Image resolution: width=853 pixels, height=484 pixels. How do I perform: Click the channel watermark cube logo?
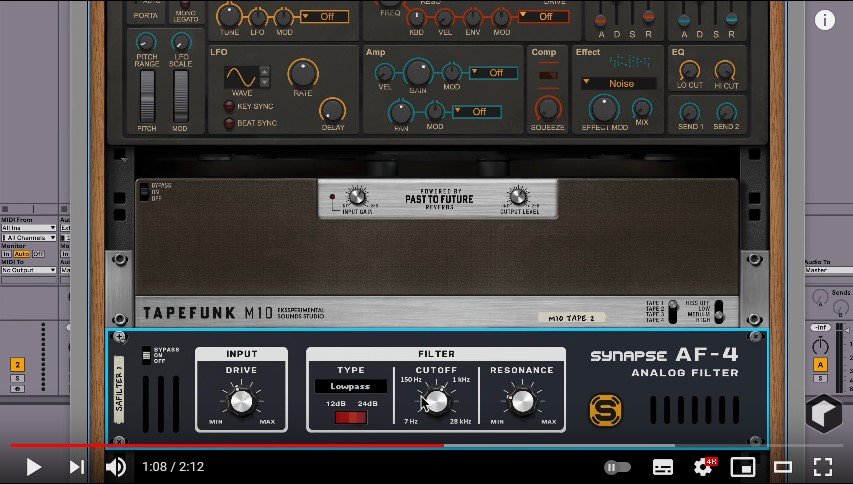pyautogui.click(x=824, y=413)
